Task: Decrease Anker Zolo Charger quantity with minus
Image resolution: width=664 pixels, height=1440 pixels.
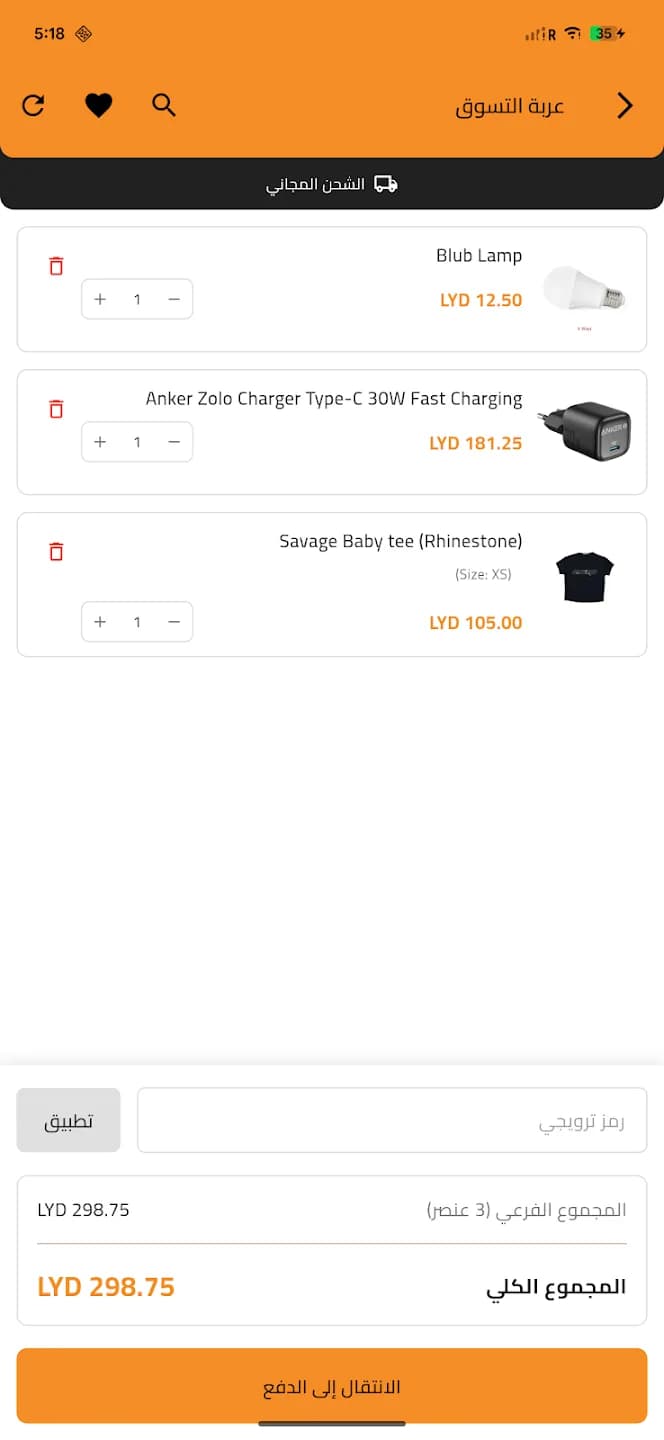Action: [x=174, y=442]
